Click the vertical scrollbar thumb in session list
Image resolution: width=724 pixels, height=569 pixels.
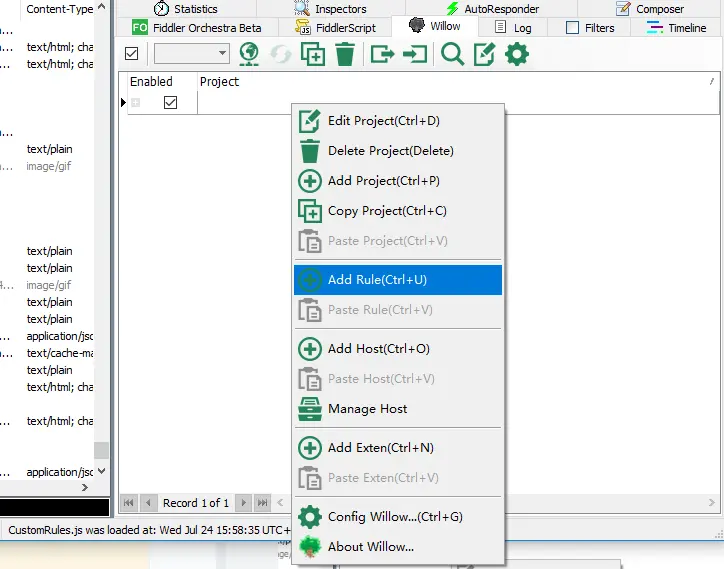click(x=102, y=450)
